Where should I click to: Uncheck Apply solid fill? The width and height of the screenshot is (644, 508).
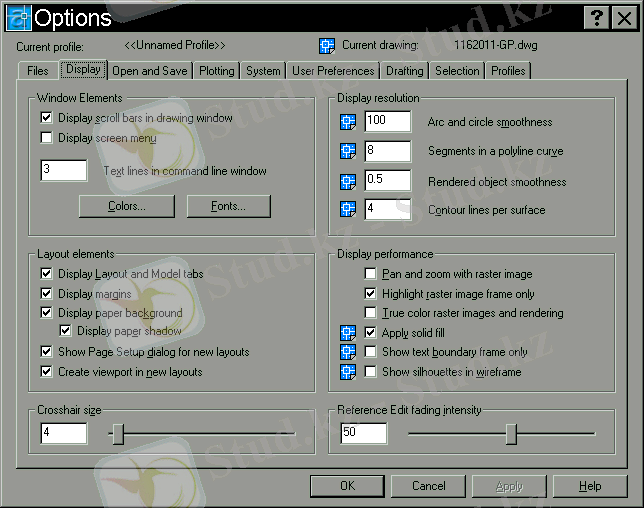click(370, 332)
